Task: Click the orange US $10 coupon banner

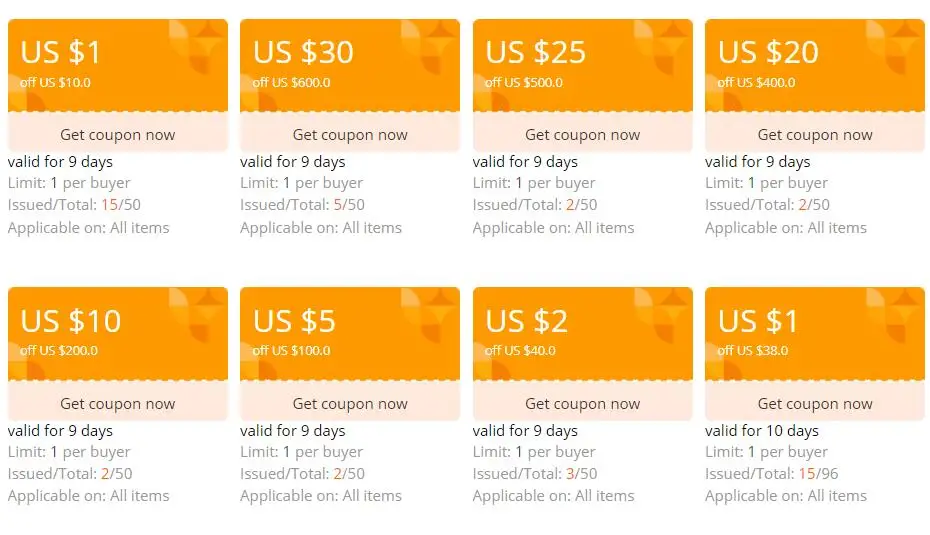Action: (x=117, y=334)
